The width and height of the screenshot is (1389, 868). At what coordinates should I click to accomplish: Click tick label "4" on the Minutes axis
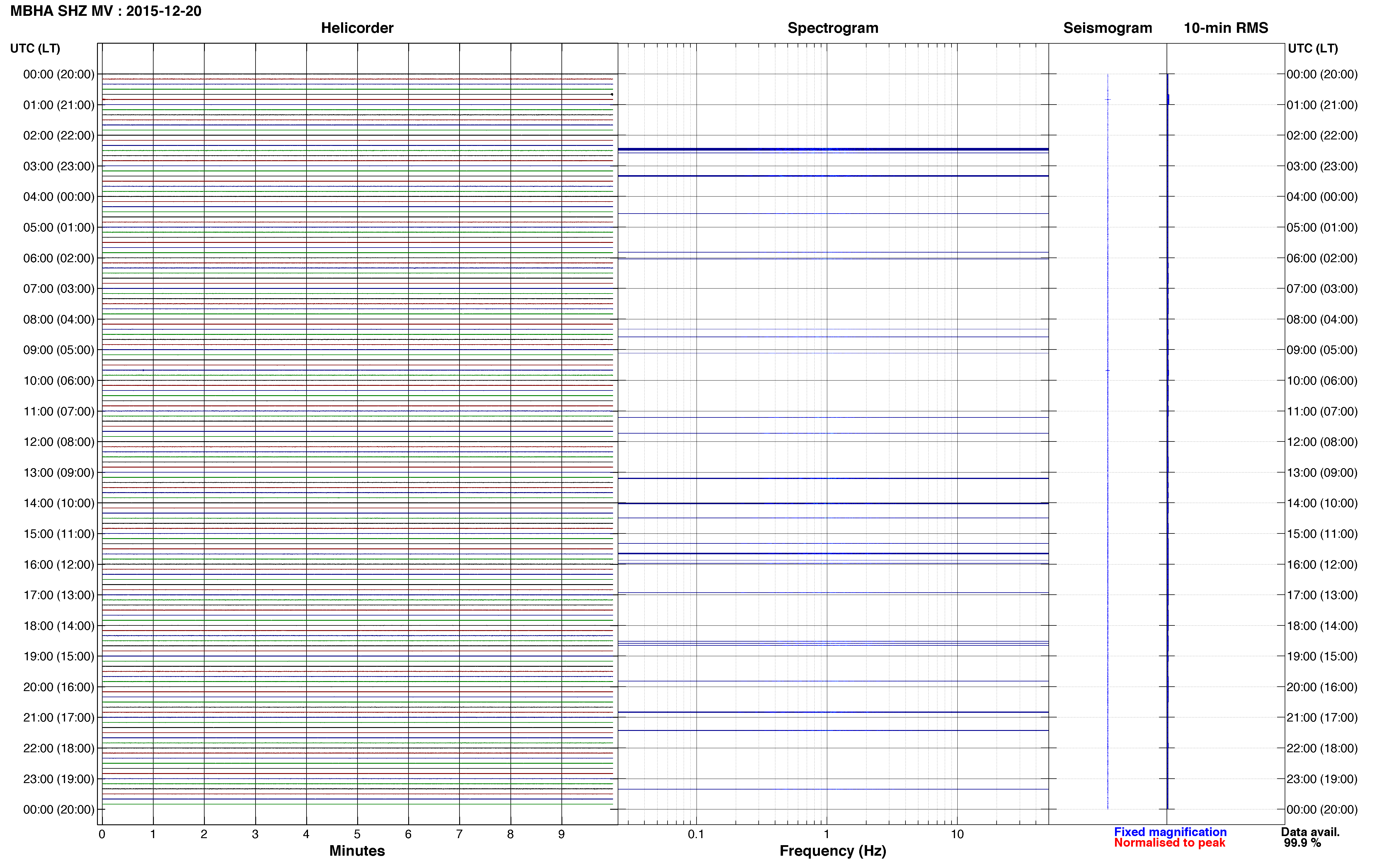(306, 834)
